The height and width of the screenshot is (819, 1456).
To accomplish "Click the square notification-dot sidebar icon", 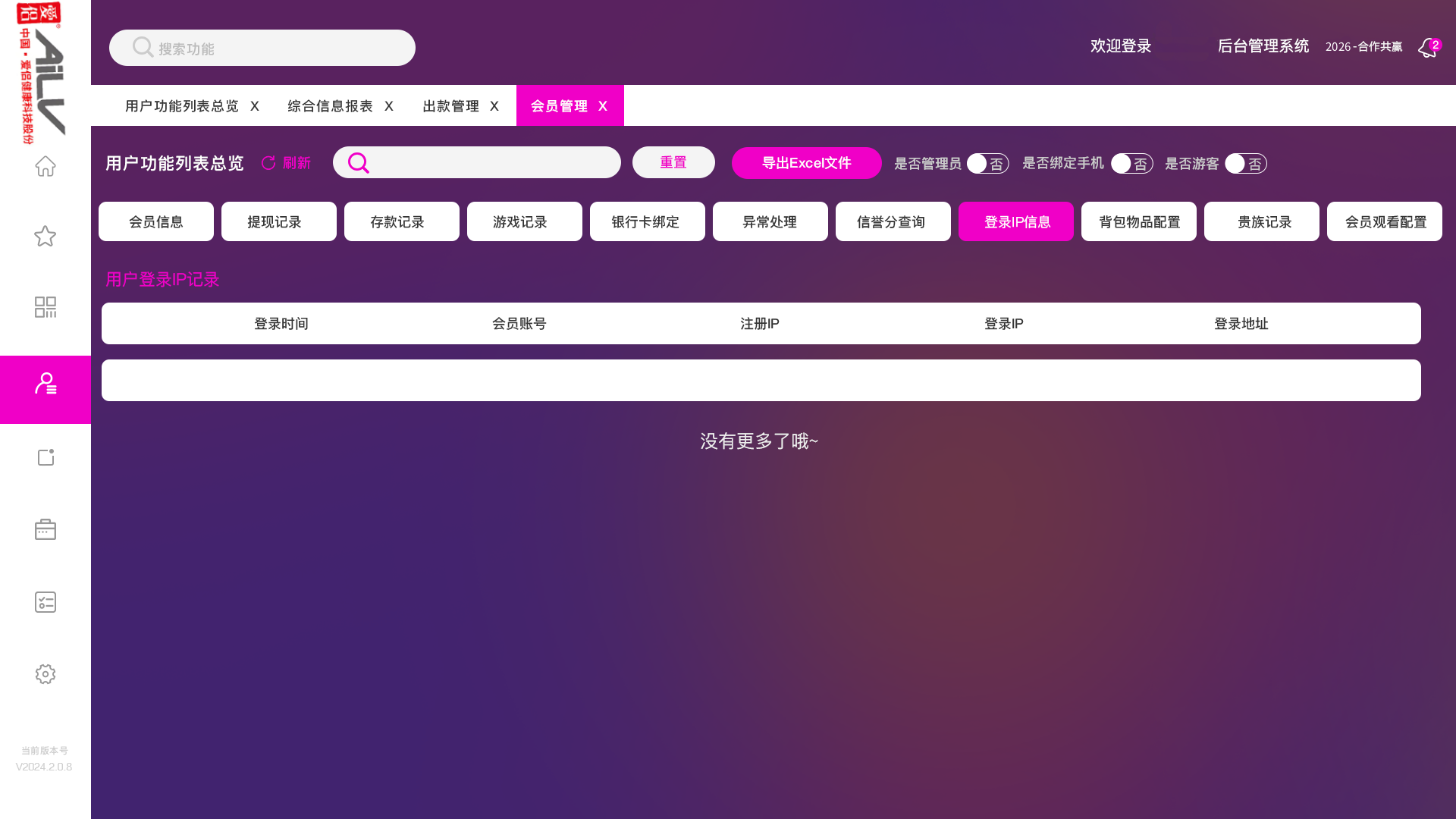I will 45,457.
